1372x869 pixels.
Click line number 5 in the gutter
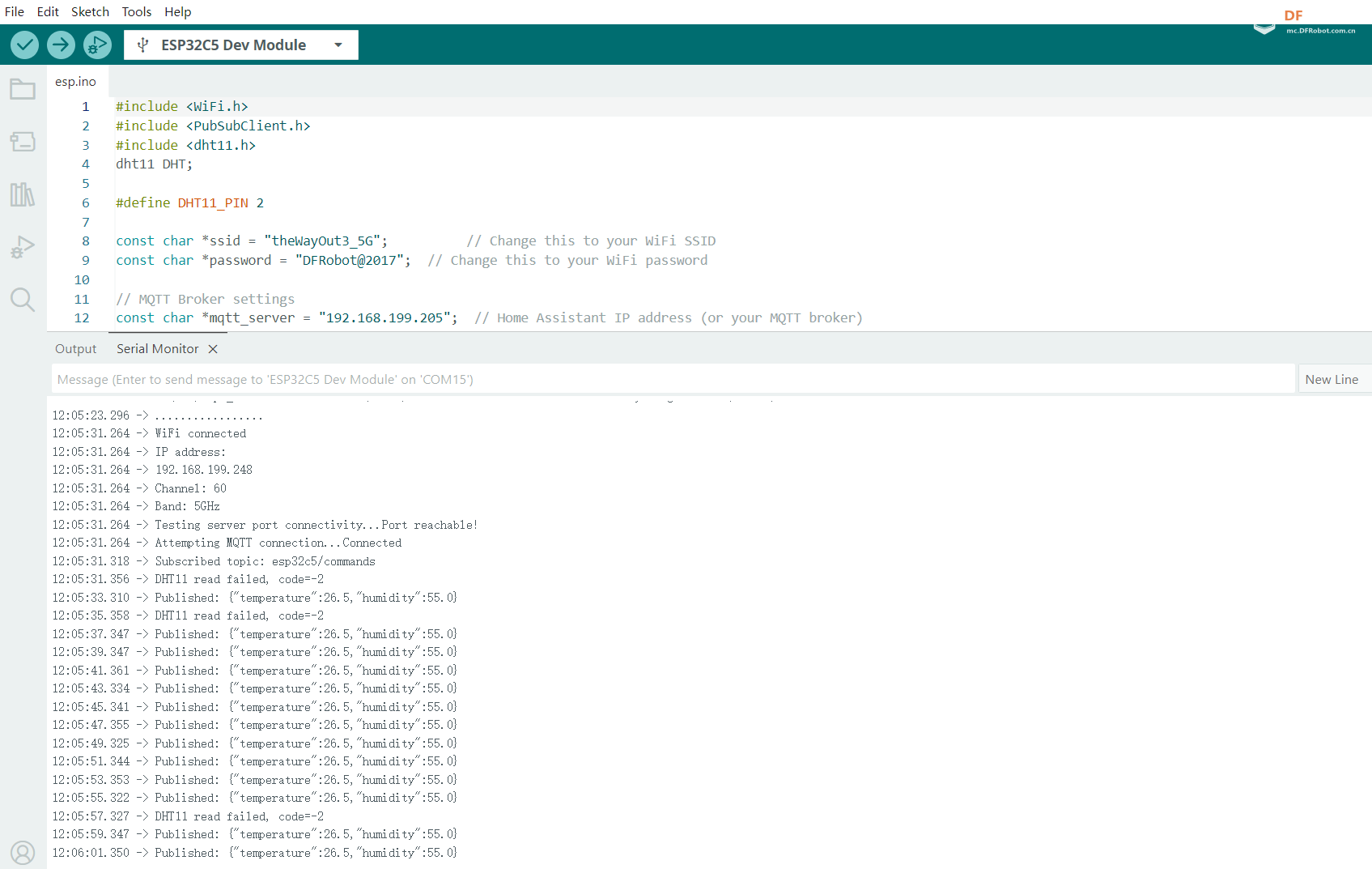click(x=85, y=184)
